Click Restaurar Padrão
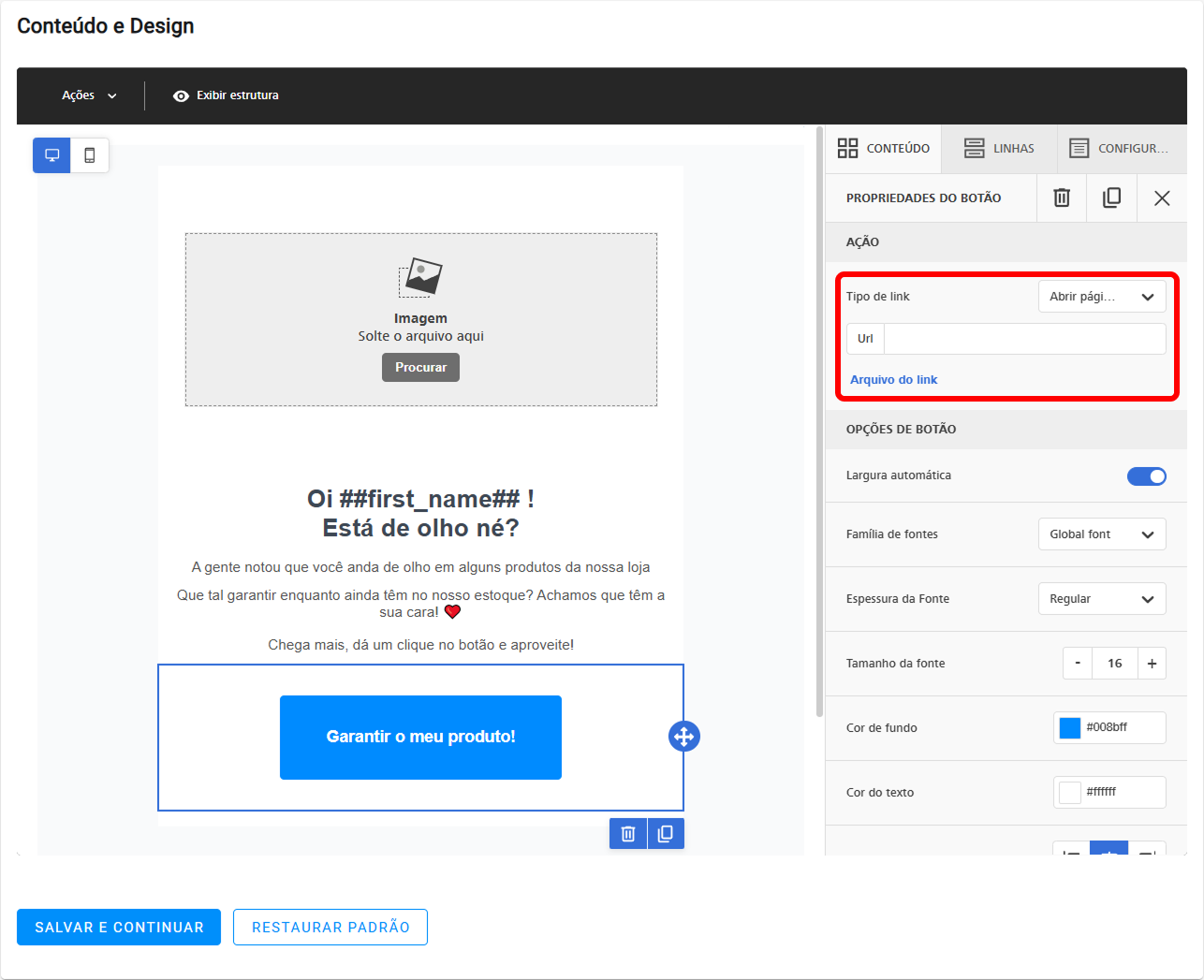 point(330,928)
